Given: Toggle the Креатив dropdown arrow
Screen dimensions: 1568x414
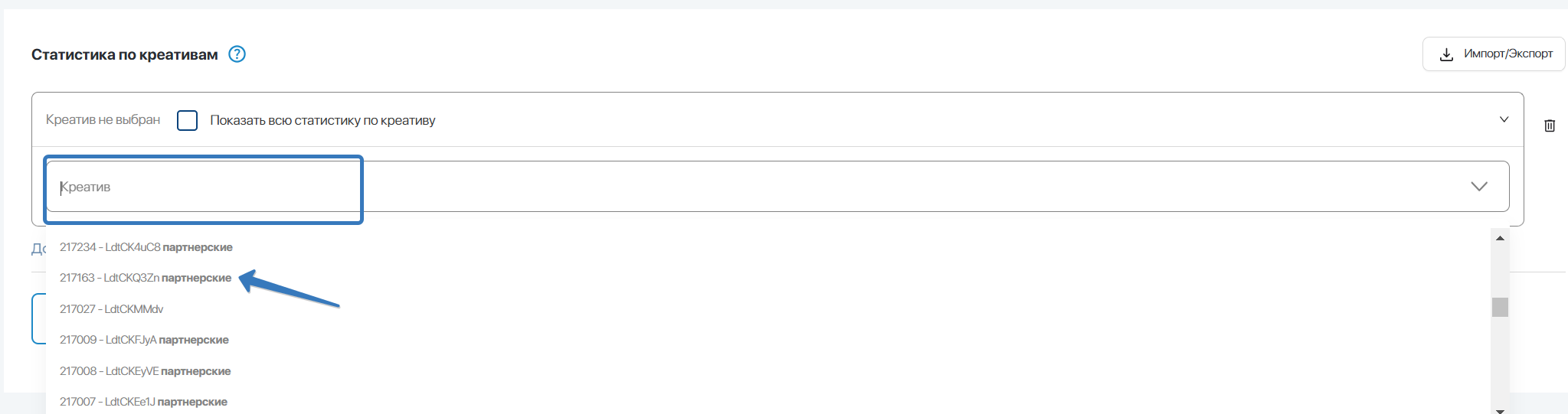Looking at the screenshot, I should (1478, 187).
